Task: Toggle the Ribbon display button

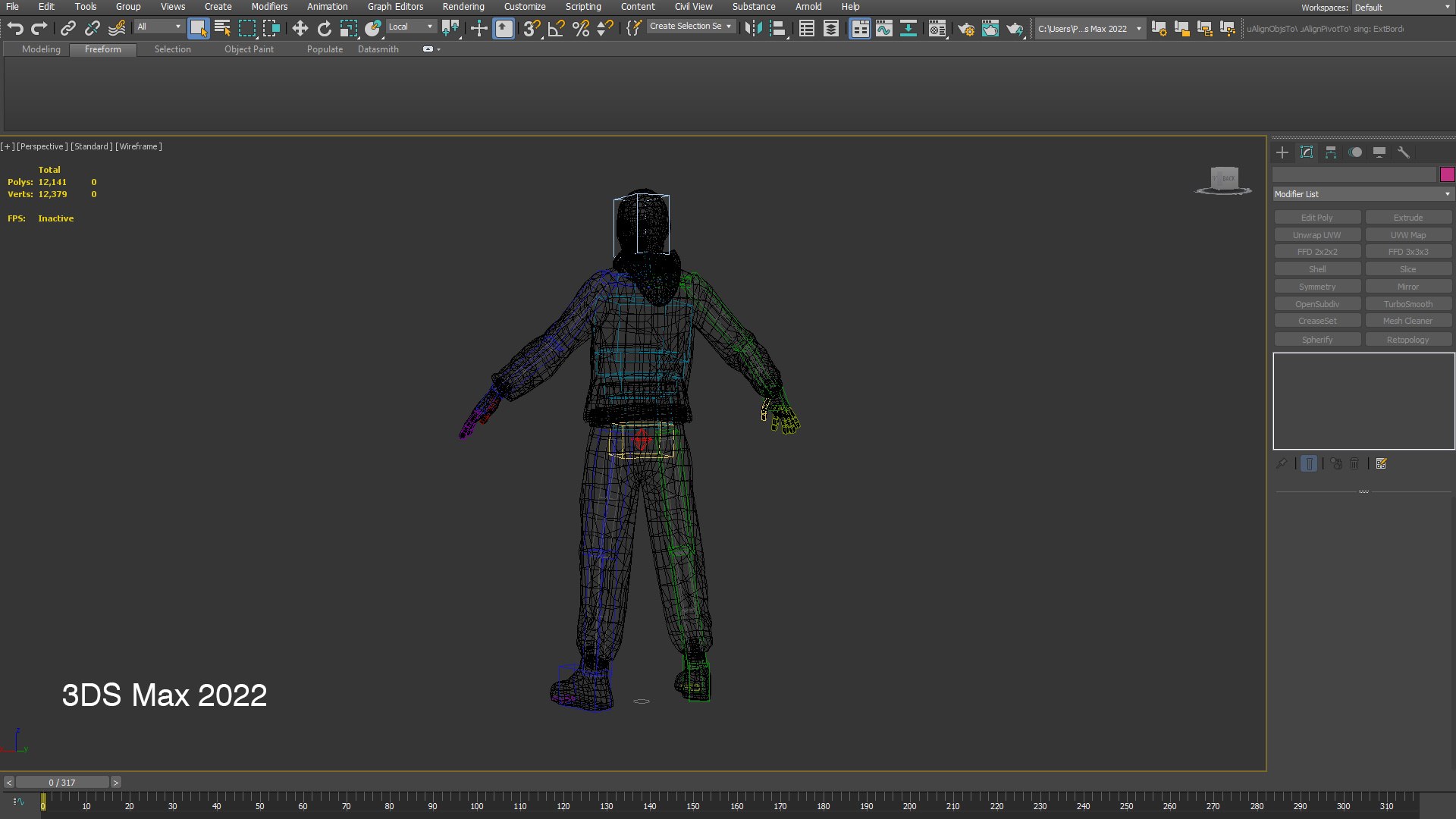Action: (x=860, y=29)
